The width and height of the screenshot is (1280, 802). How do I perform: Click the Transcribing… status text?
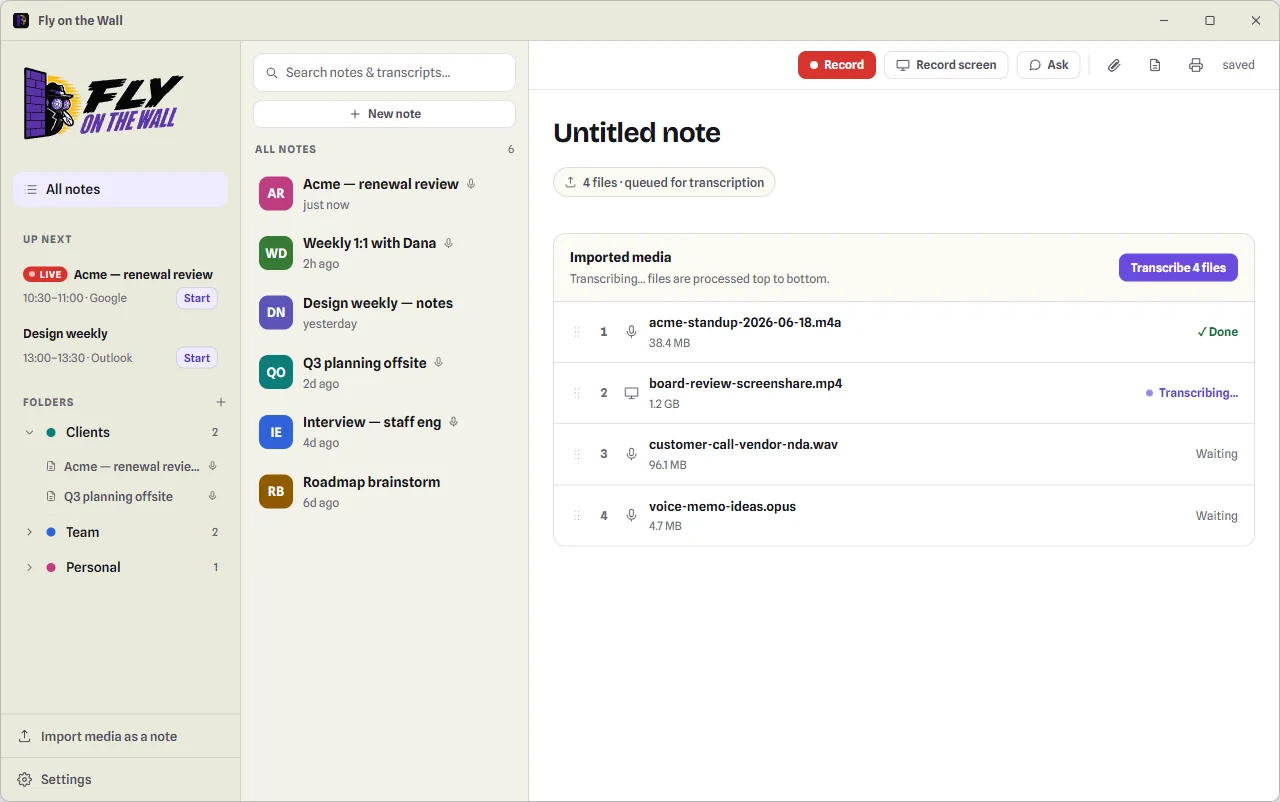point(1198,393)
